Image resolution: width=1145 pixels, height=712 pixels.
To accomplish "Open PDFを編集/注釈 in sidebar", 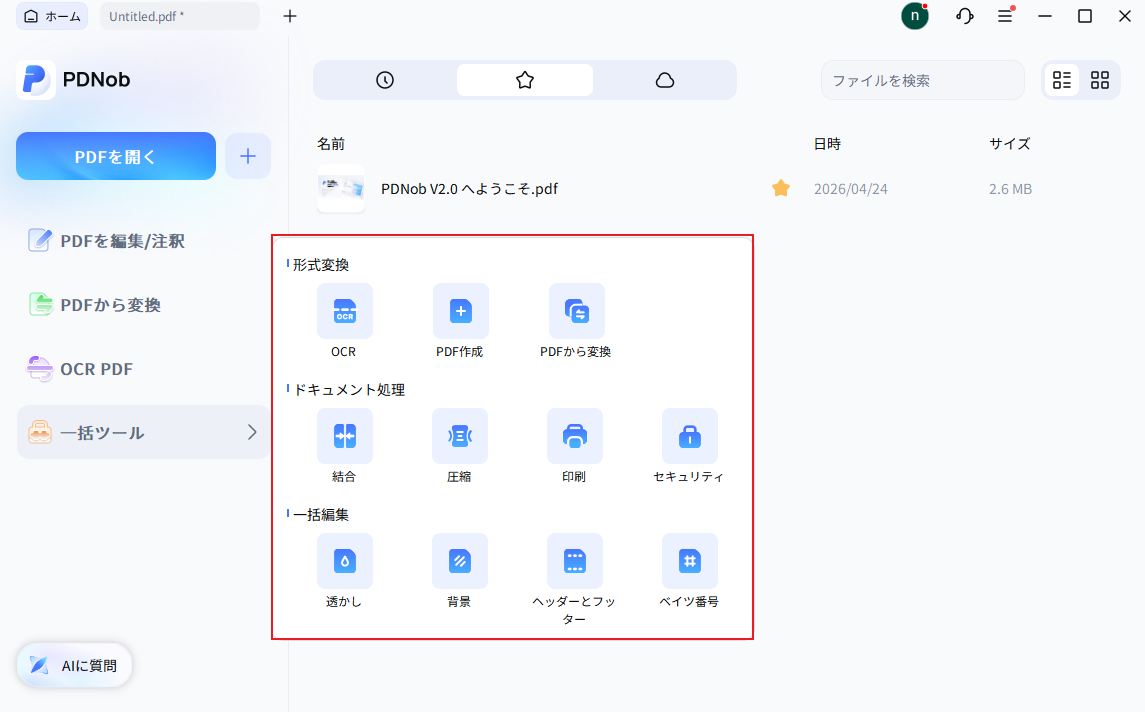I will tap(107, 241).
